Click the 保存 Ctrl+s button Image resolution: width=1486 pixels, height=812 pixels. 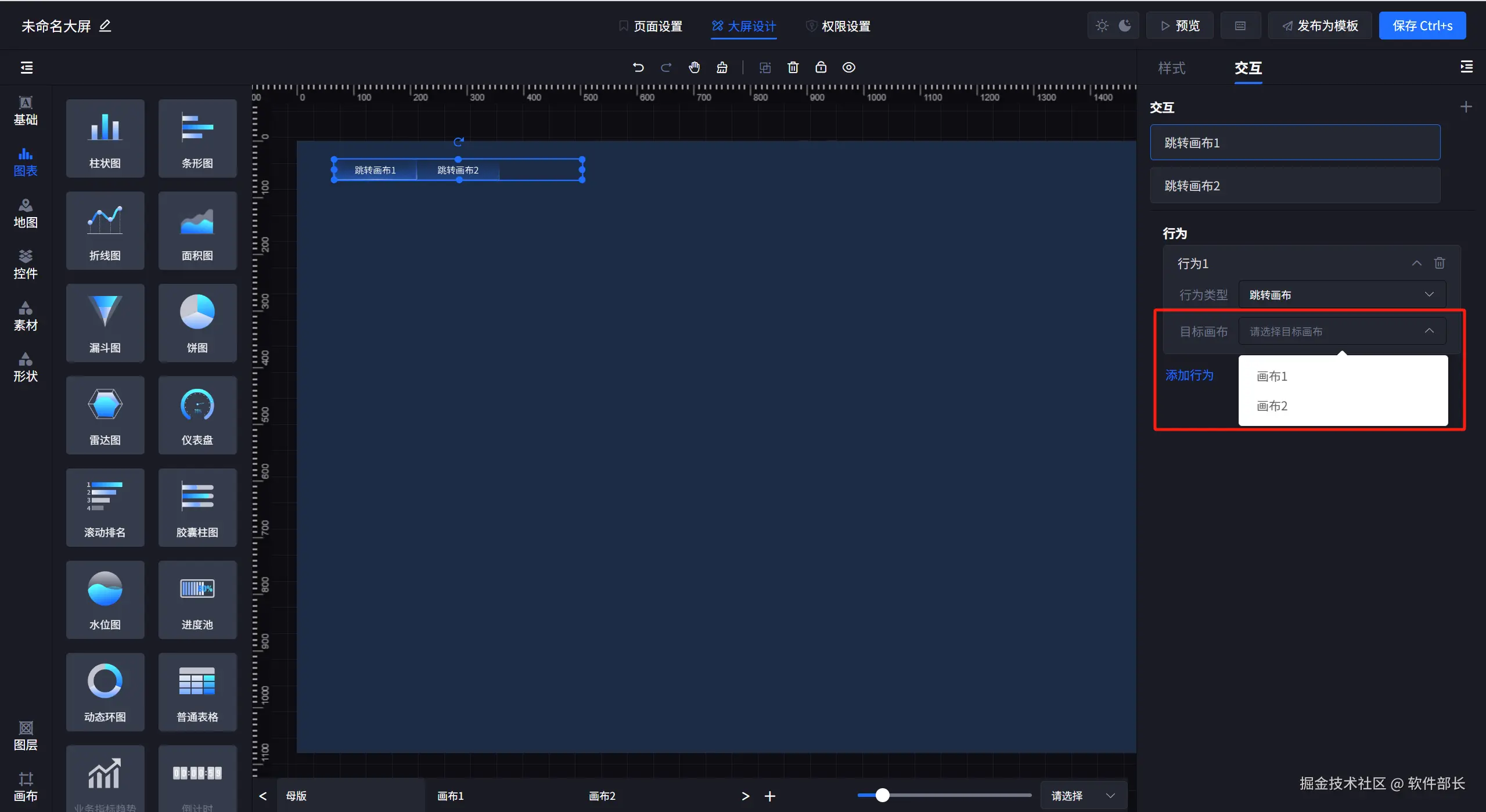(x=1422, y=26)
